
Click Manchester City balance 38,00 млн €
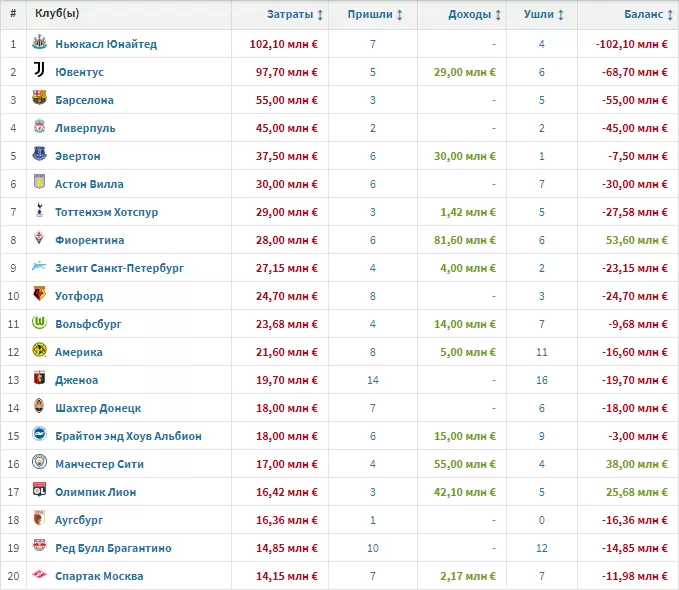point(637,464)
